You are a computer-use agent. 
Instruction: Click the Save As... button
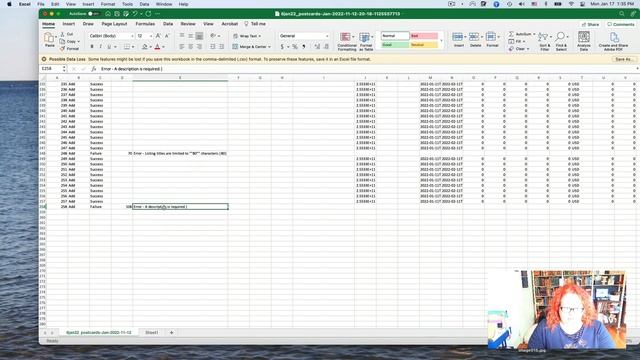point(624,59)
